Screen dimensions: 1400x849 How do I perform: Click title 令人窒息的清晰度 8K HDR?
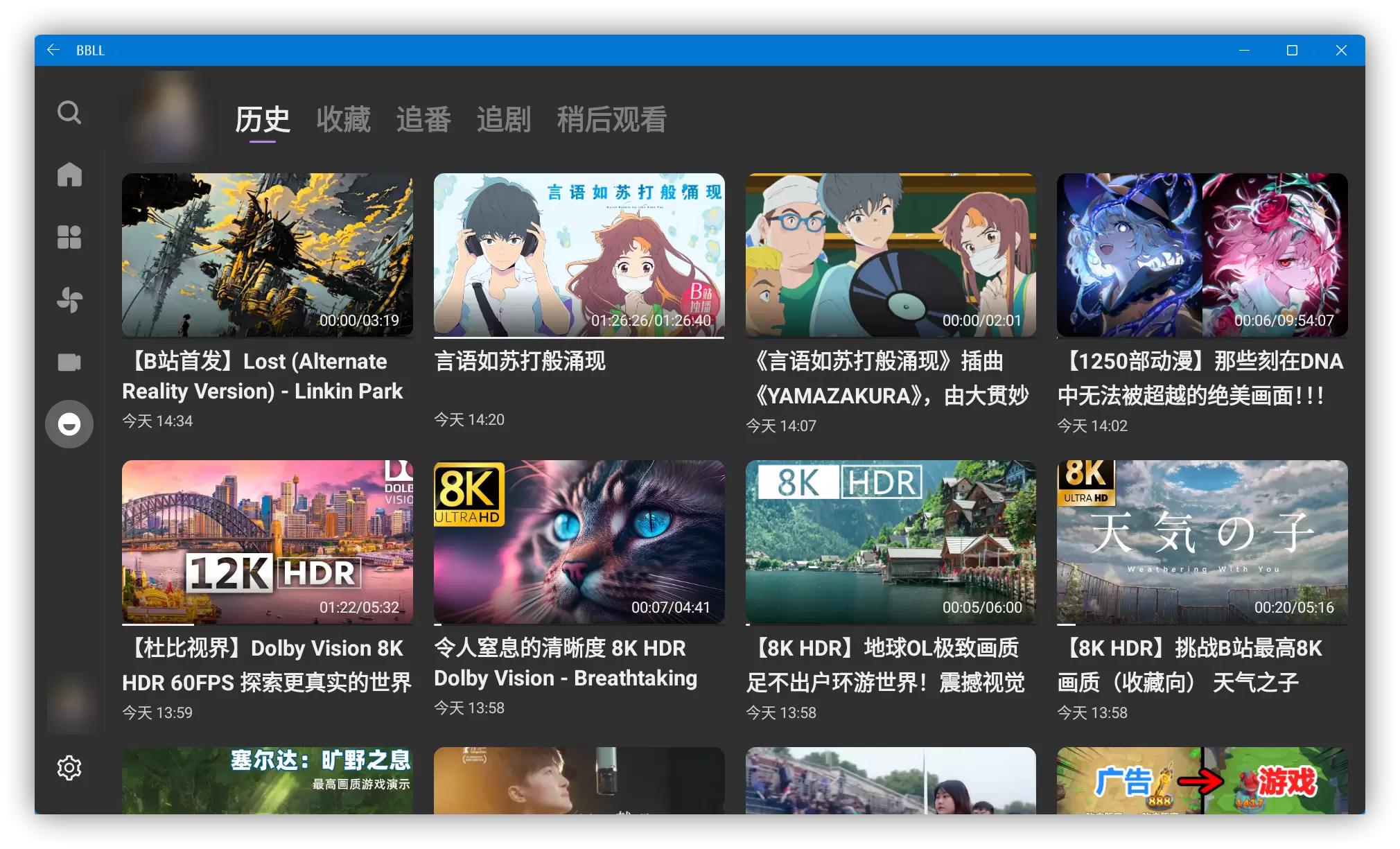[x=566, y=663]
